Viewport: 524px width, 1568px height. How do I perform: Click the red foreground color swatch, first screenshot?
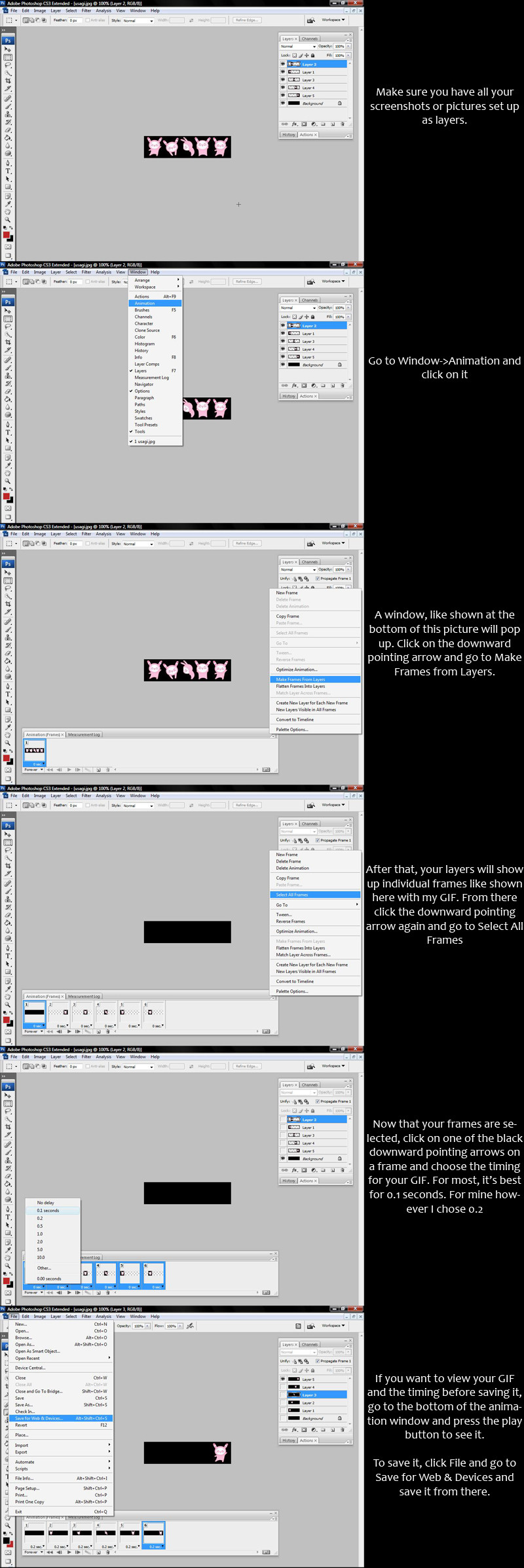7,235
